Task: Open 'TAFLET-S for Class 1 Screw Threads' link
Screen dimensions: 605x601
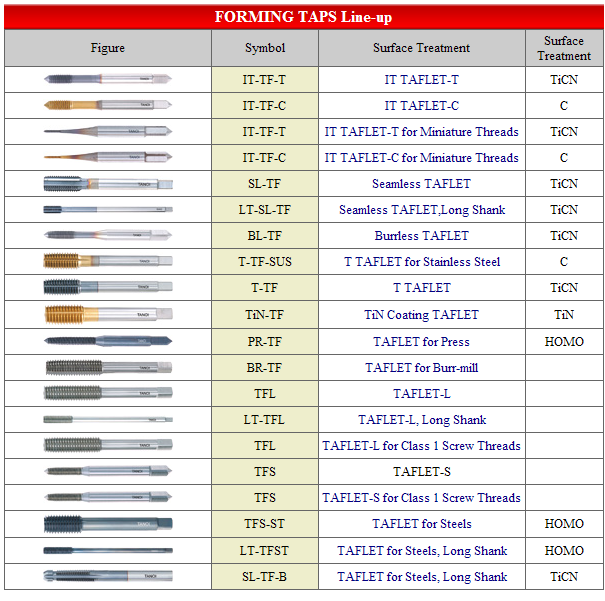Action: tap(421, 498)
